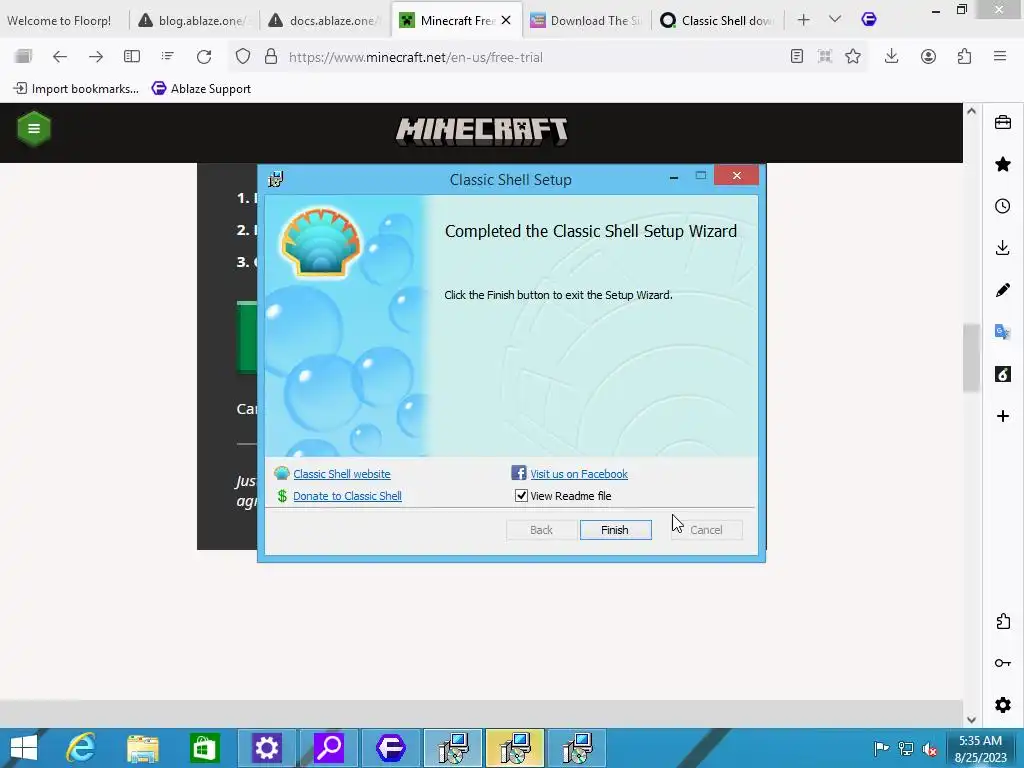Switch to the Classic Shell download tab

click(717, 21)
